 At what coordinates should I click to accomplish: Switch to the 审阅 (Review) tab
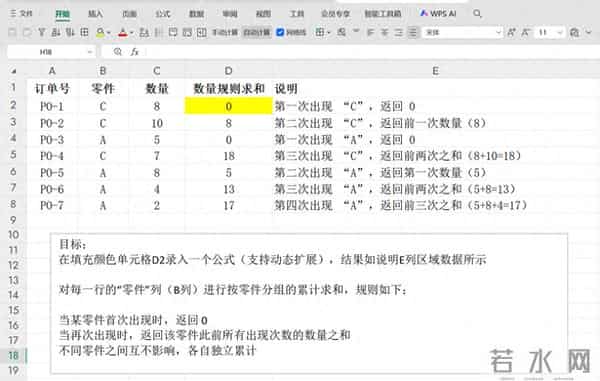click(230, 14)
